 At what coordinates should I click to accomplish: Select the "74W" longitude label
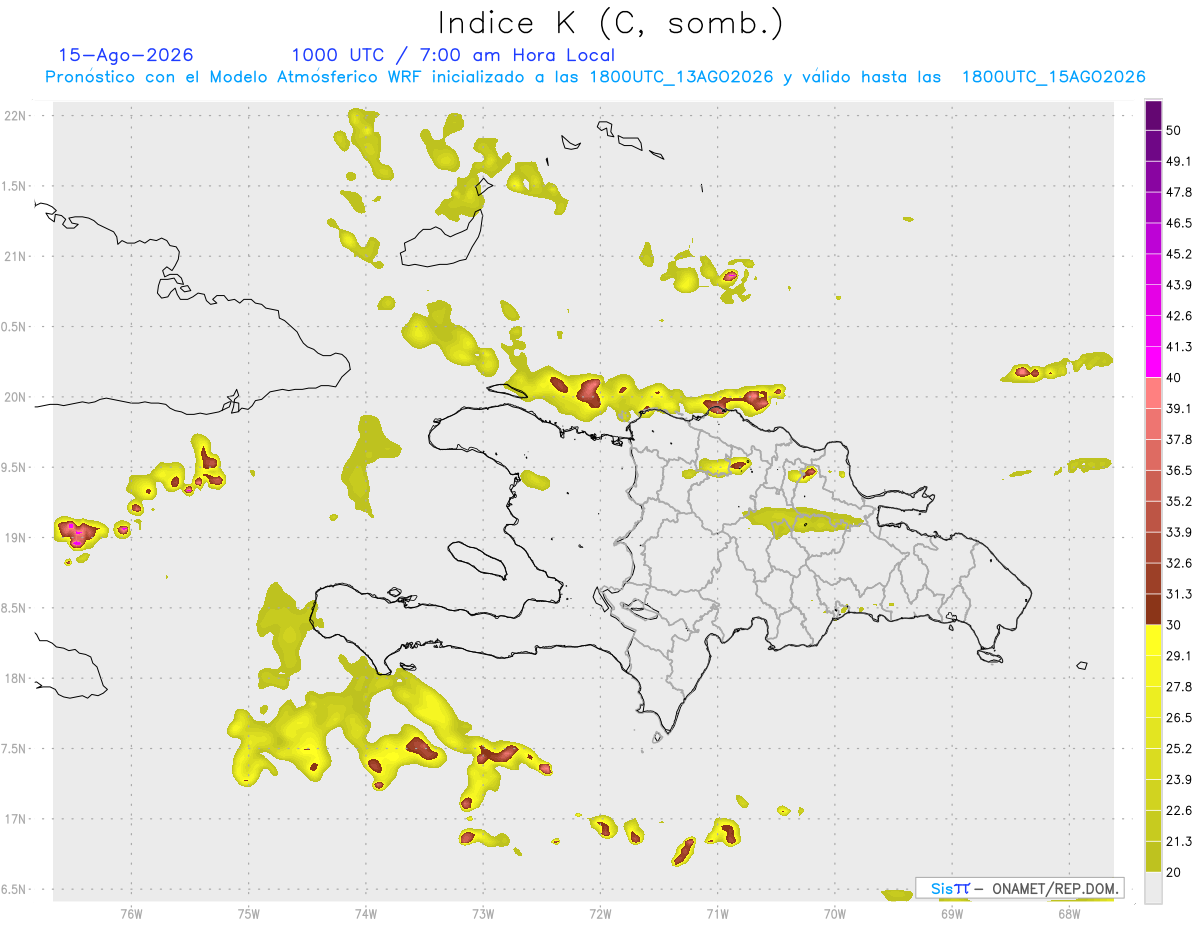(x=366, y=914)
